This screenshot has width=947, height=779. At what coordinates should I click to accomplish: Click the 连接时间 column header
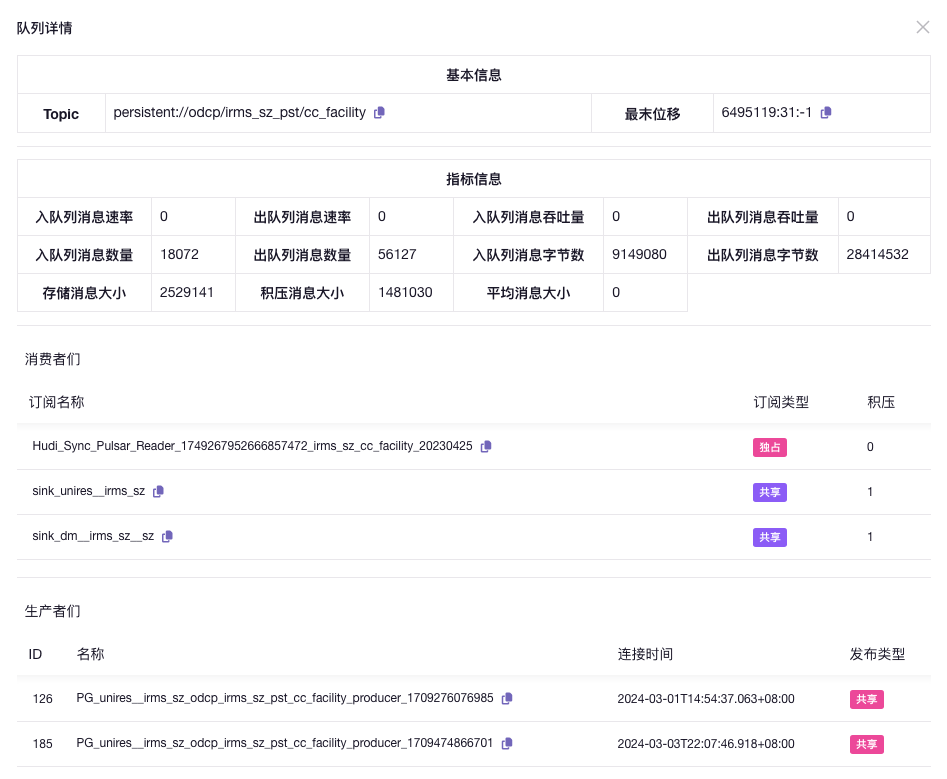(645, 654)
